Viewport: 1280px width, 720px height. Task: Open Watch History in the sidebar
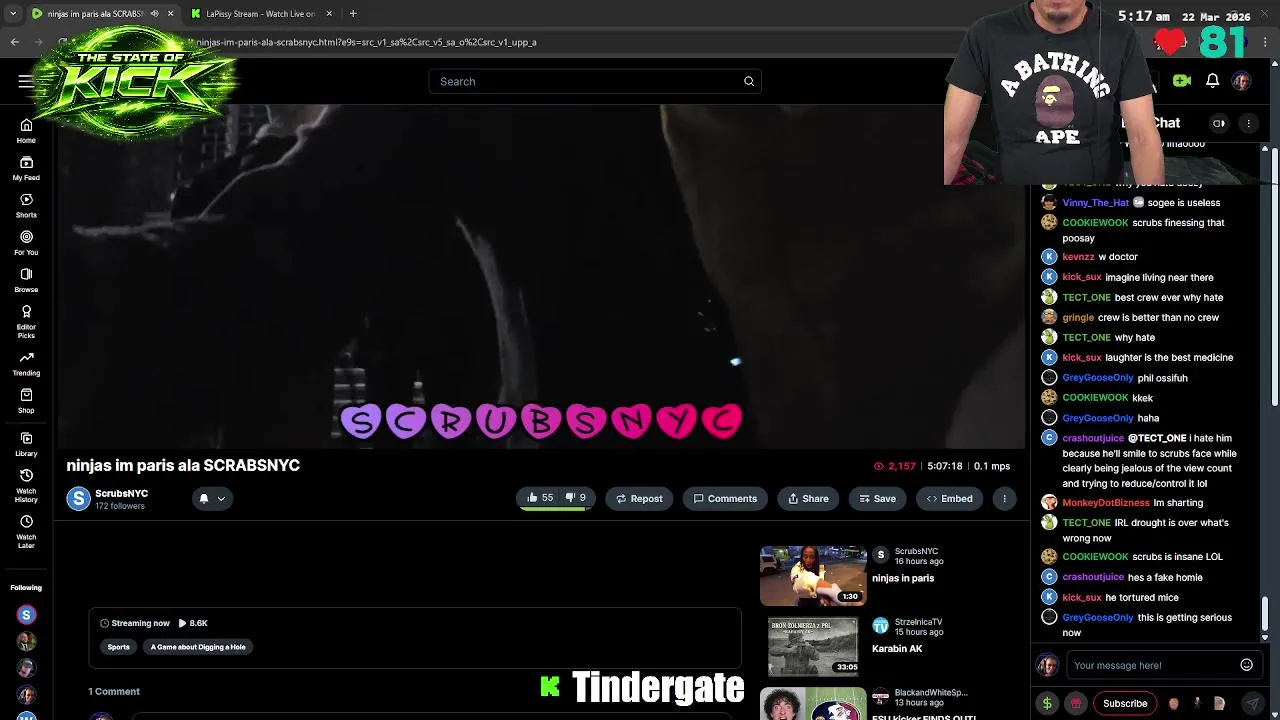(26, 485)
